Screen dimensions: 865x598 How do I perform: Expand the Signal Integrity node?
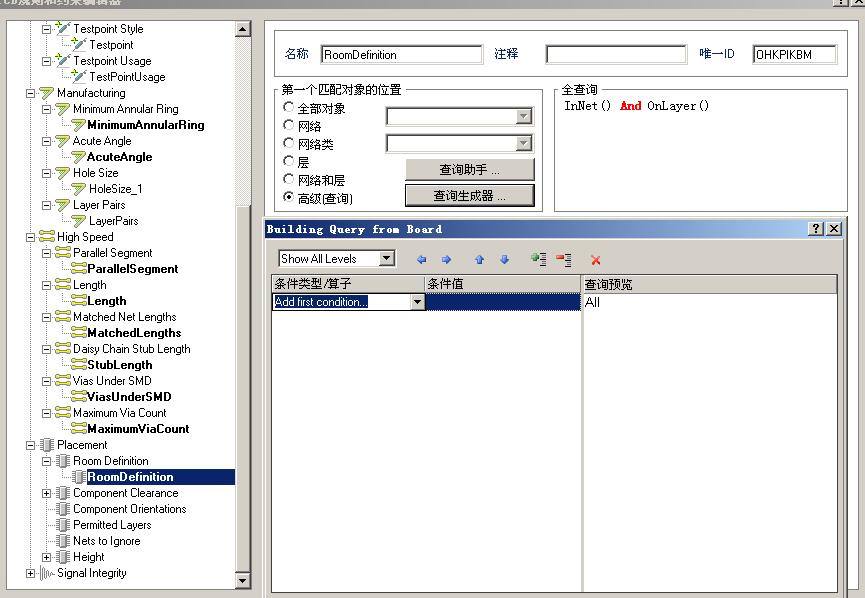(31, 573)
